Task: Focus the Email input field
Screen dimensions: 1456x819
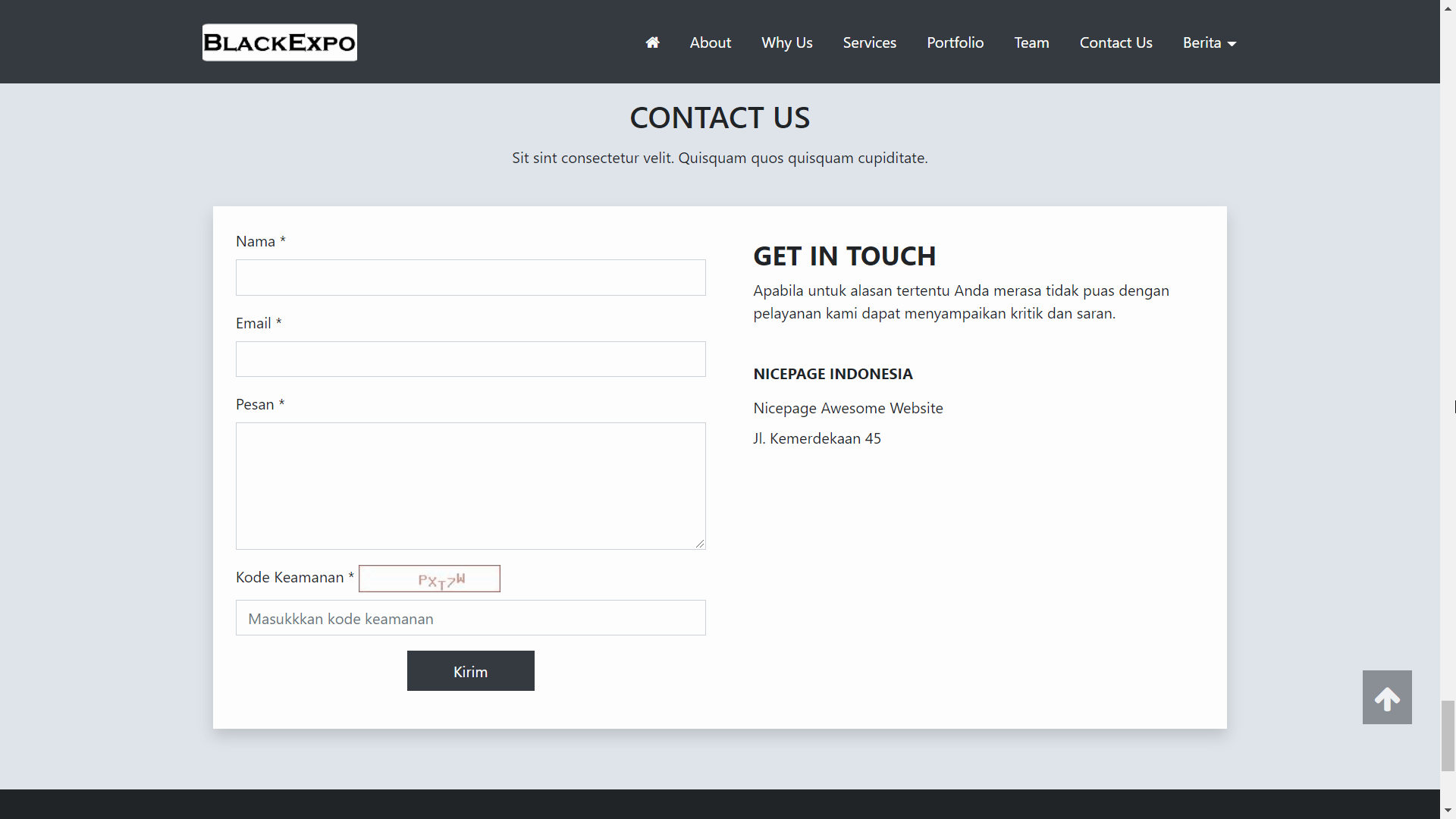Action: point(470,359)
